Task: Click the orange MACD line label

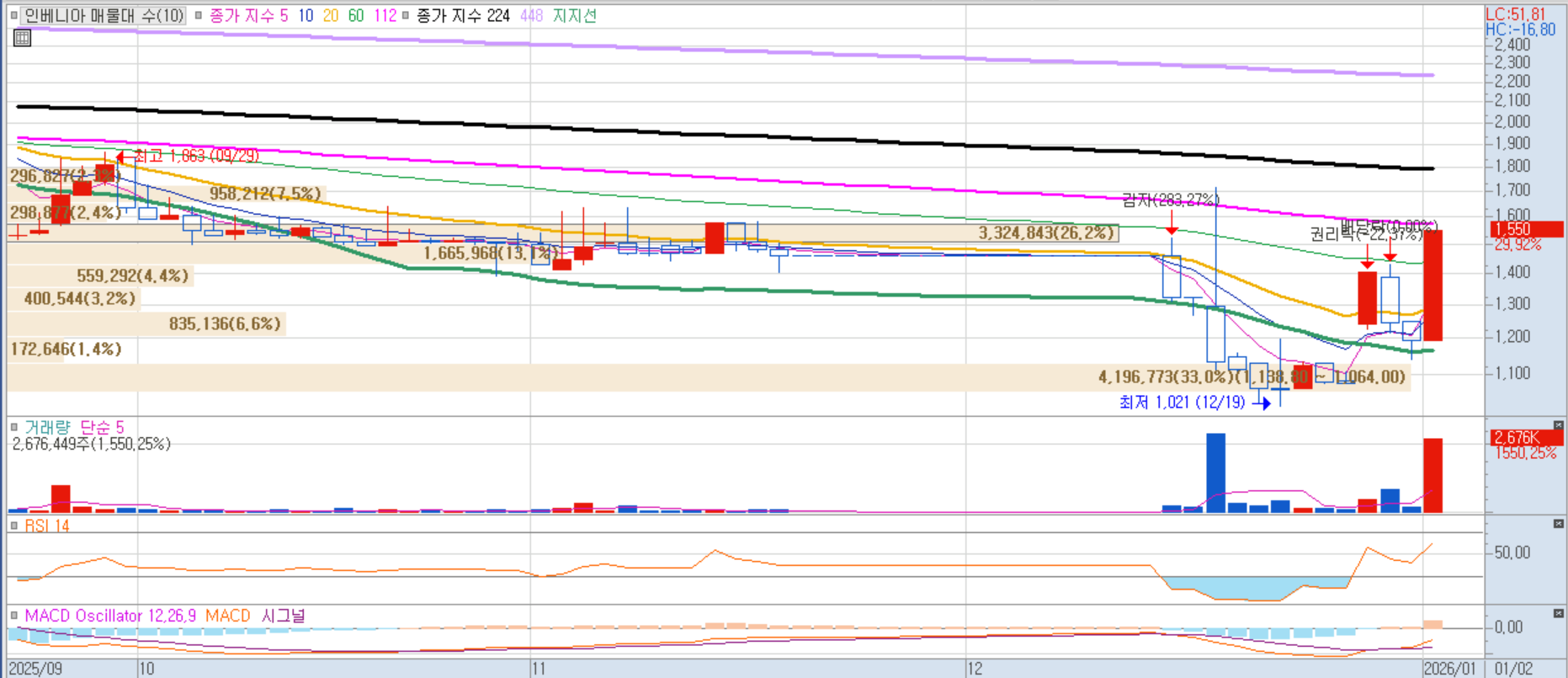Action: 228,616
